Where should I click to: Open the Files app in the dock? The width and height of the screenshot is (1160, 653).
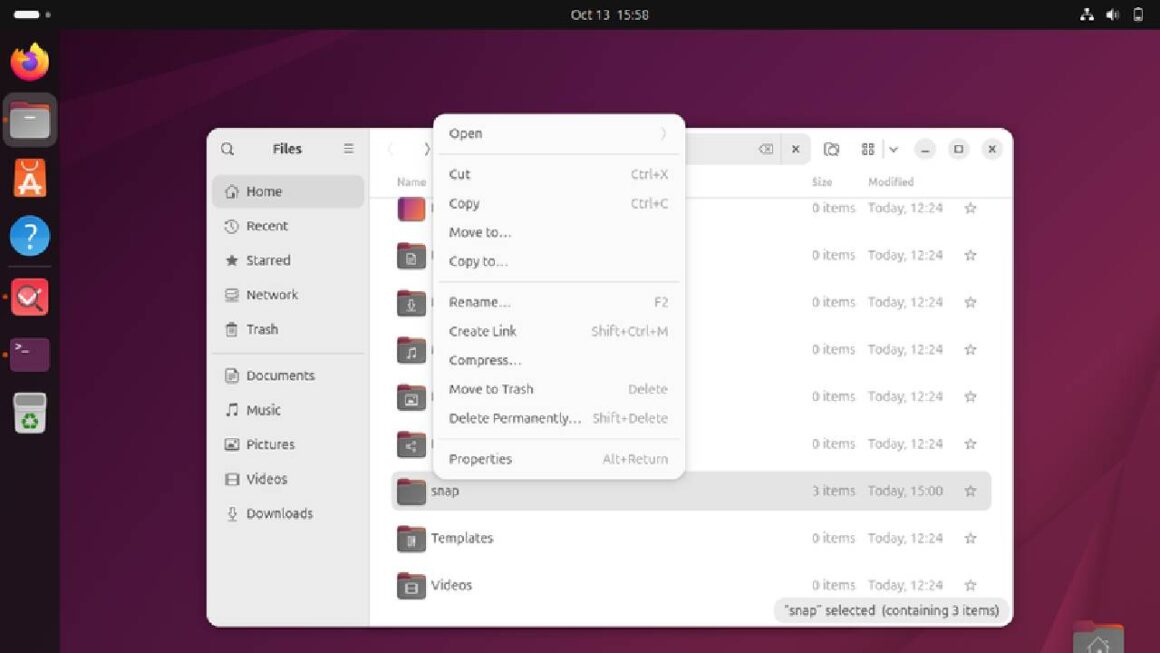(x=30, y=121)
